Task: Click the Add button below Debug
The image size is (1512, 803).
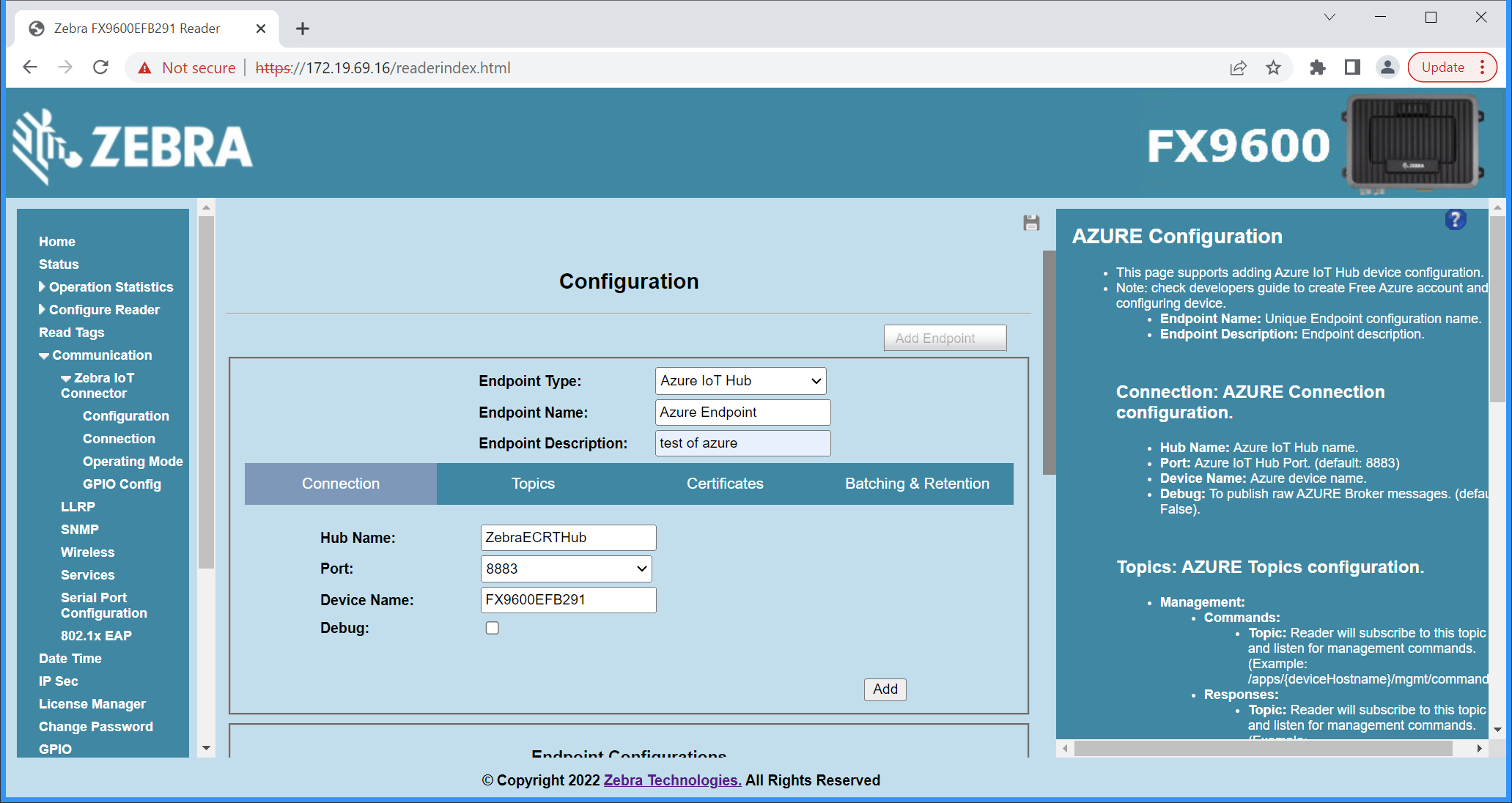Action: (x=885, y=689)
